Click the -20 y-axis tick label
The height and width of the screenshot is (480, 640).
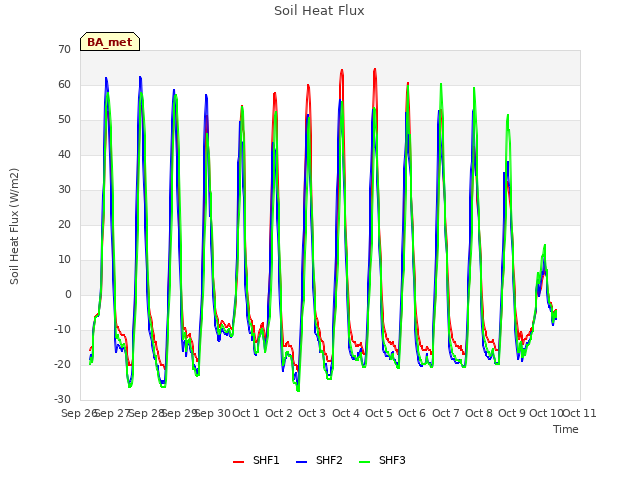62,364
